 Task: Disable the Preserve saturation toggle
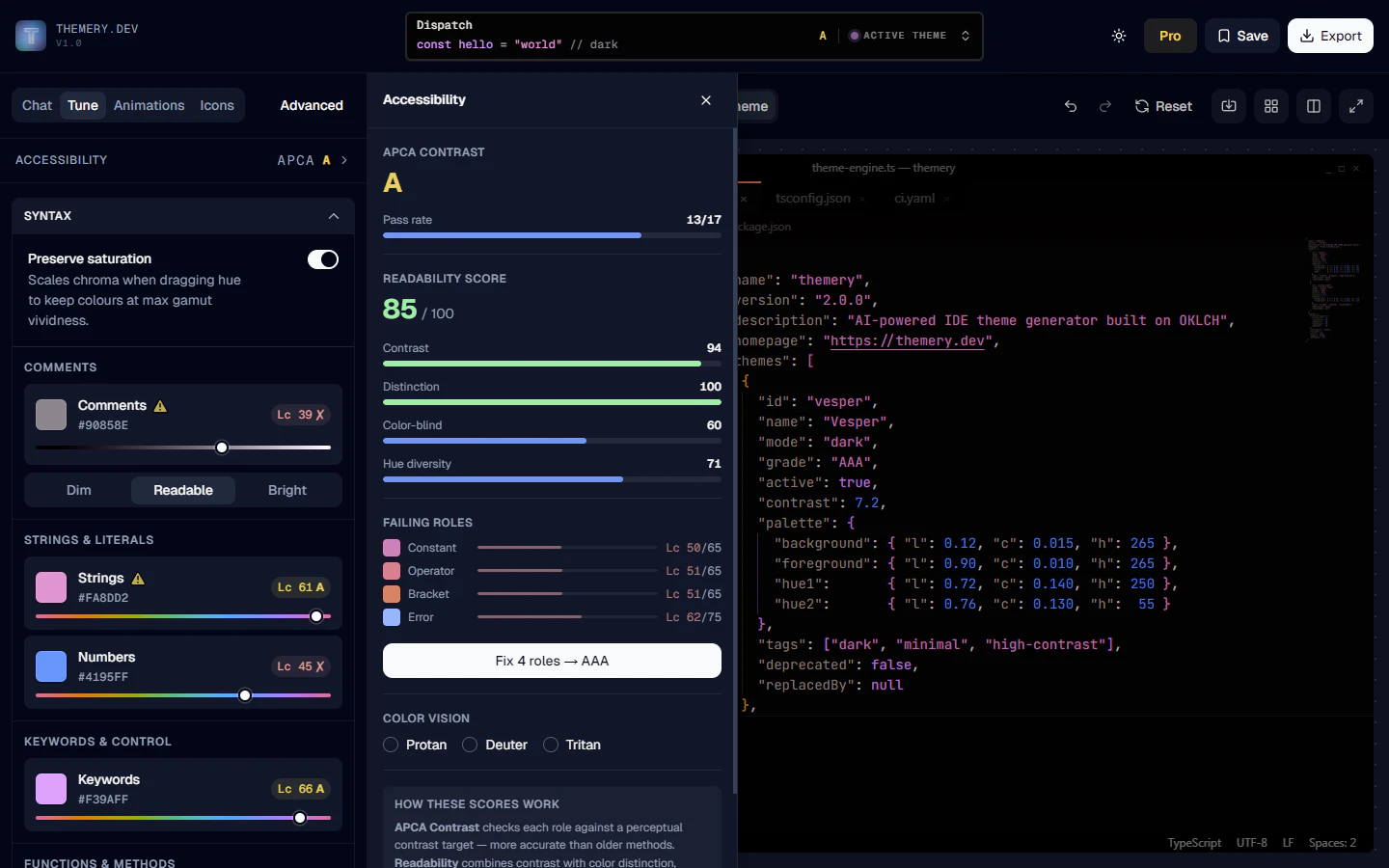(x=323, y=259)
